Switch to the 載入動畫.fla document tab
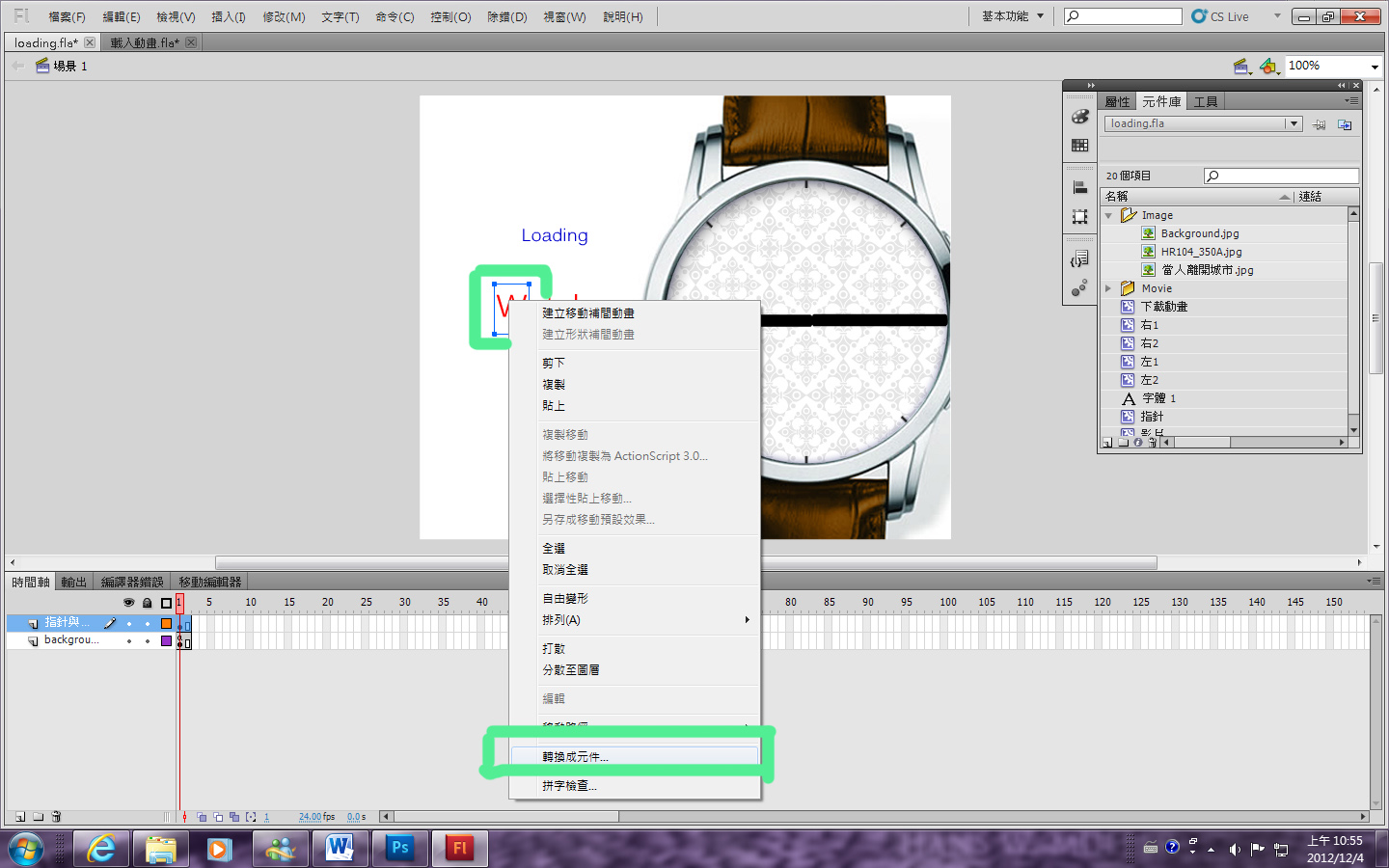 pos(145,41)
